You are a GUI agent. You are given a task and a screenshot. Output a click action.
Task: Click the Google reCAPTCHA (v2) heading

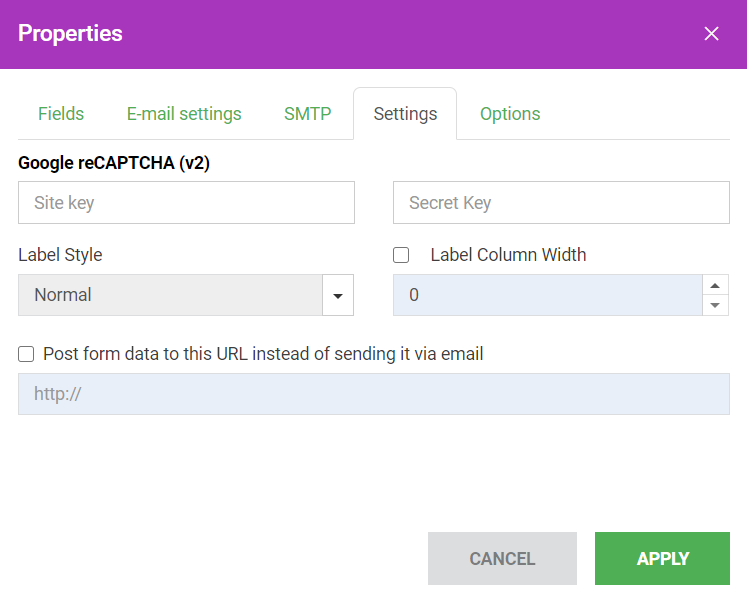pos(114,163)
